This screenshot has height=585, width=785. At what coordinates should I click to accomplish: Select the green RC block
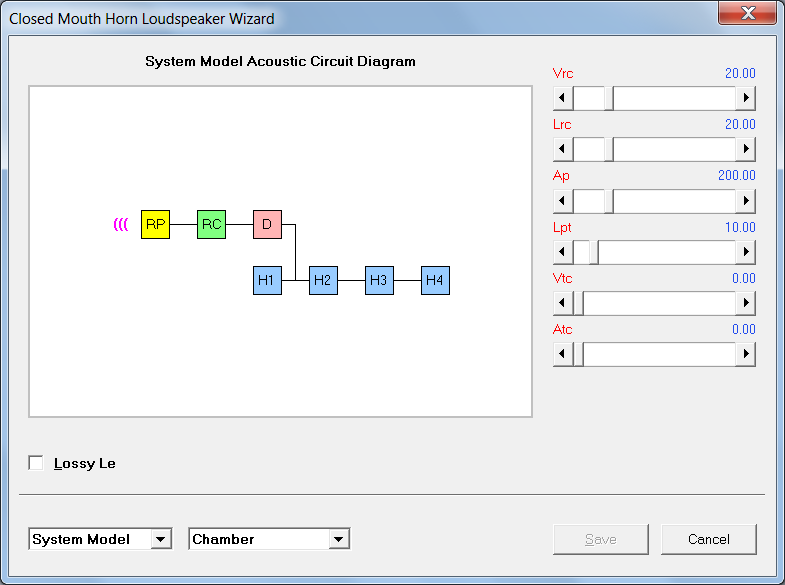pyautogui.click(x=211, y=224)
